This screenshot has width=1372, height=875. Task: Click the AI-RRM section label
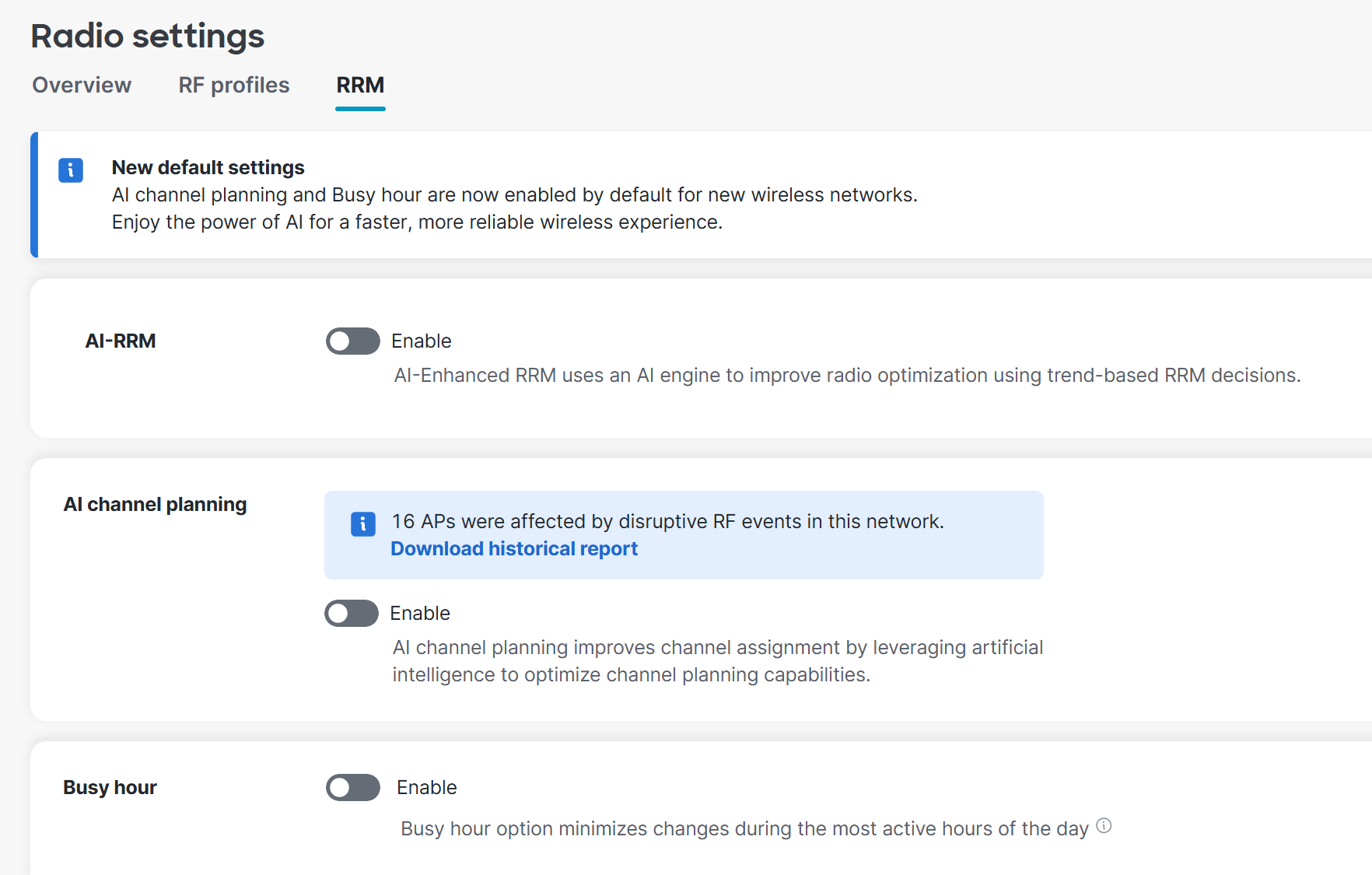point(121,341)
